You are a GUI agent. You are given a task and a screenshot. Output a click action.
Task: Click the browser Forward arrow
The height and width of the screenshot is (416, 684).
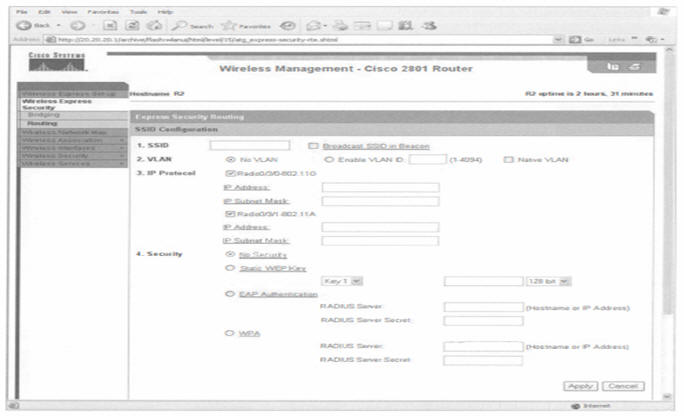(78, 26)
